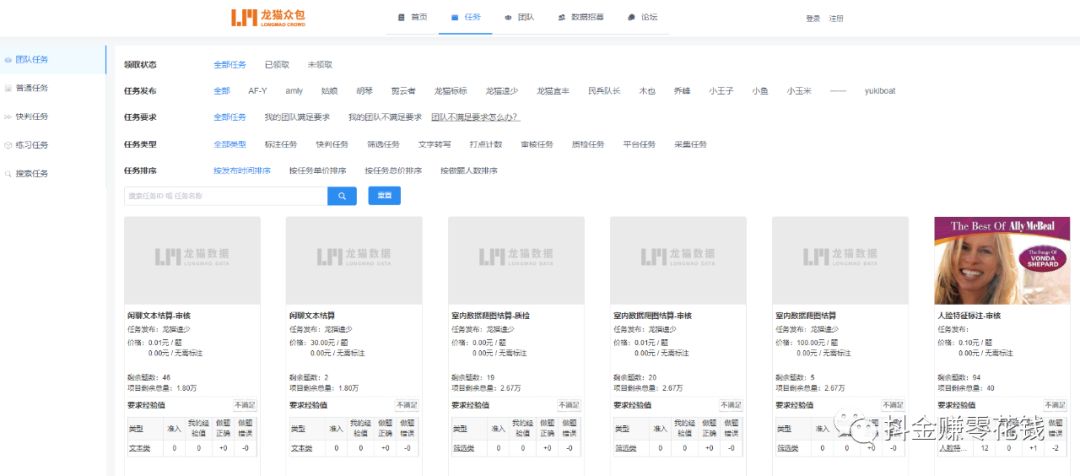Image resolution: width=1080 pixels, height=476 pixels.
Task: Select 我的团队不满足要求 filter
Action: 385,117
